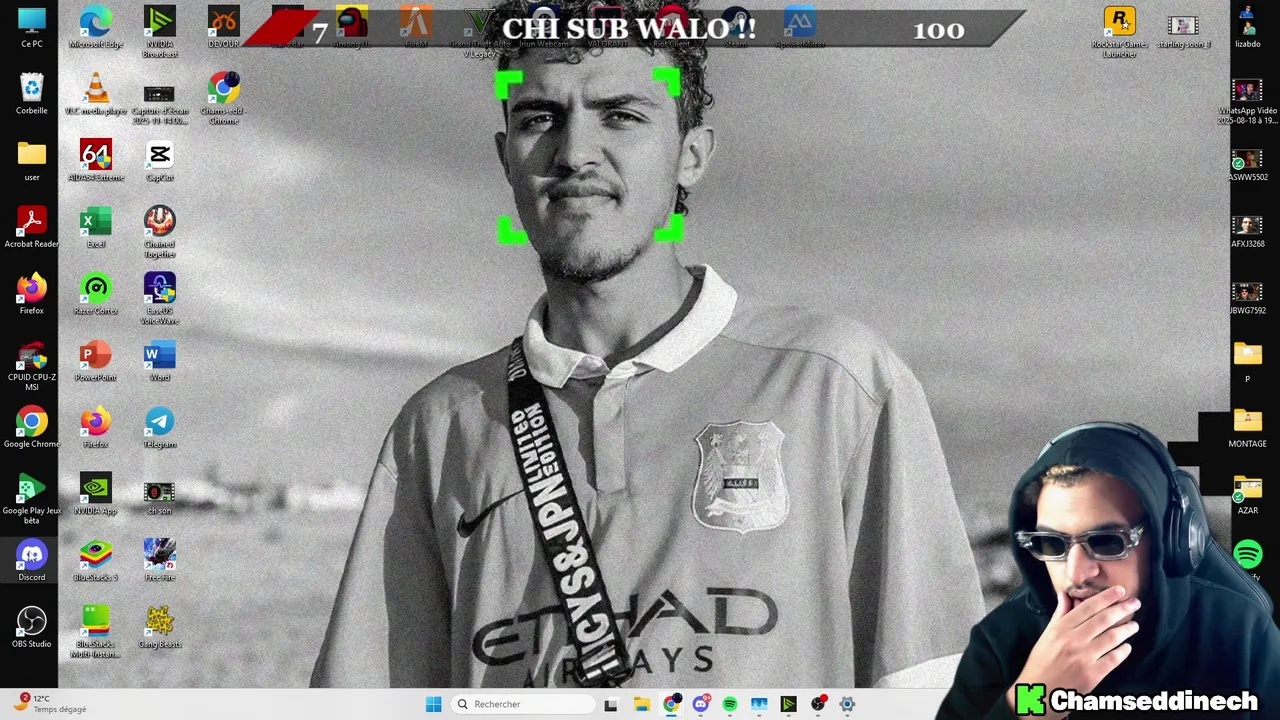Open Gang Beasts game icon

159,627
